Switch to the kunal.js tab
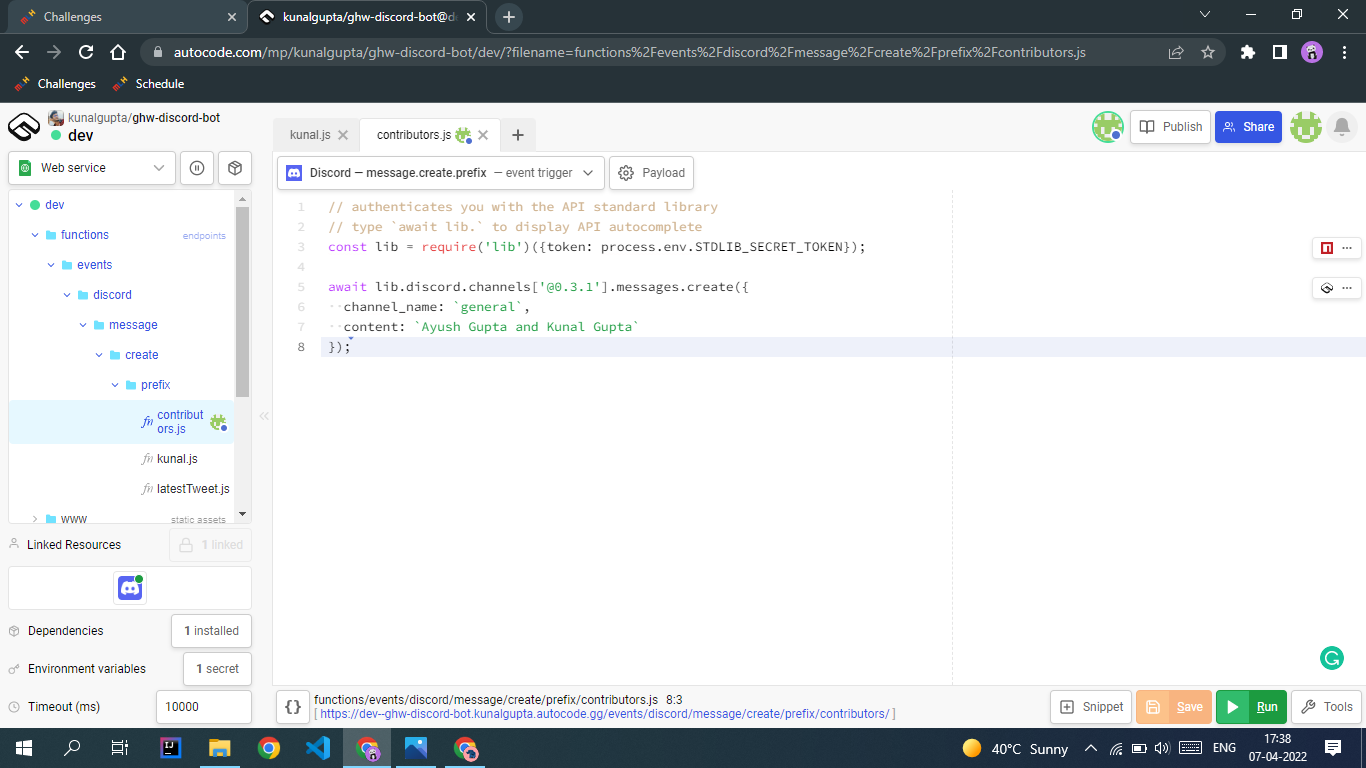The width and height of the screenshot is (1366, 768). point(309,134)
